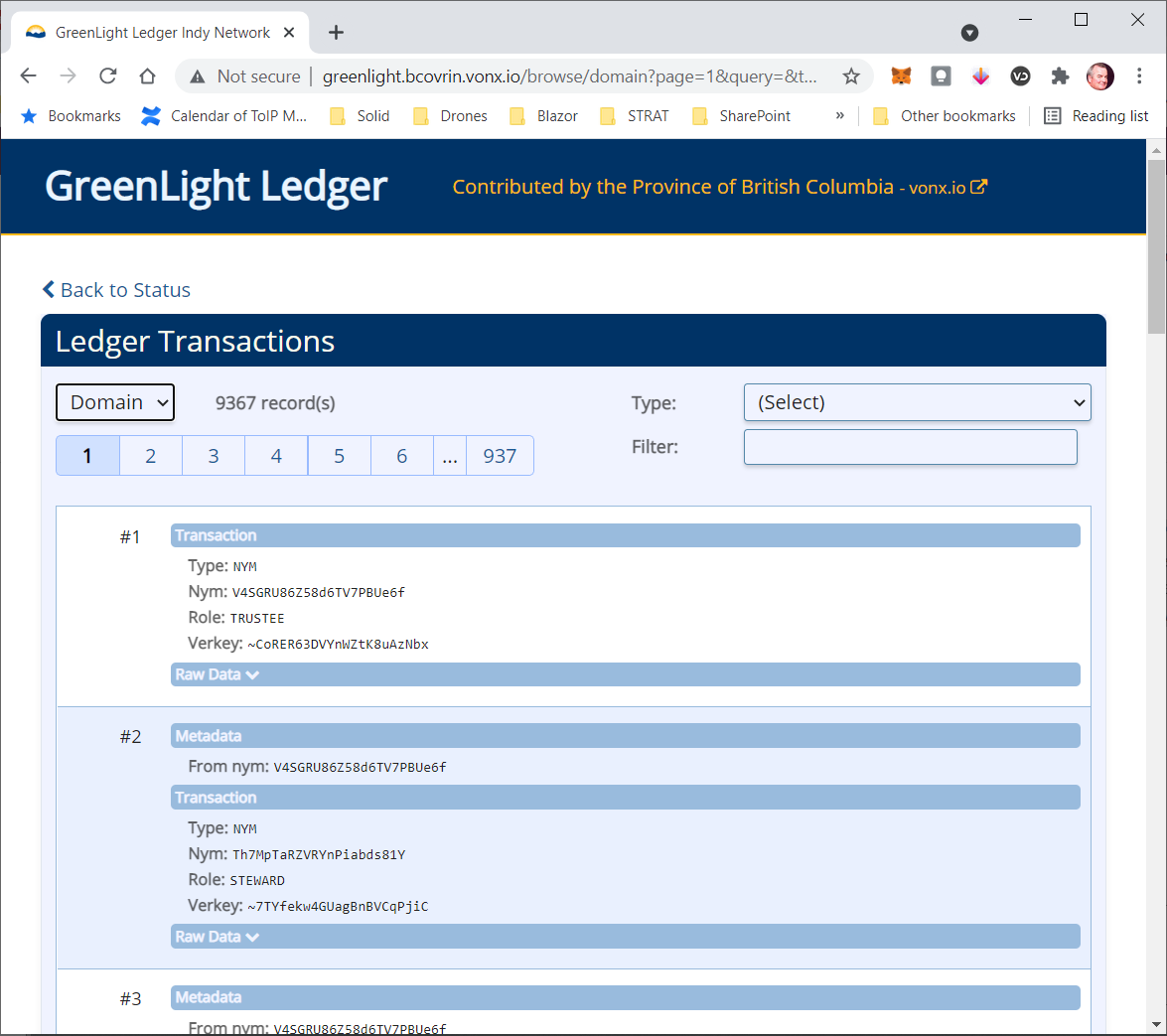The image size is (1167, 1036).
Task: Open the Chrome three-dot menu
Action: pyautogui.click(x=1139, y=76)
